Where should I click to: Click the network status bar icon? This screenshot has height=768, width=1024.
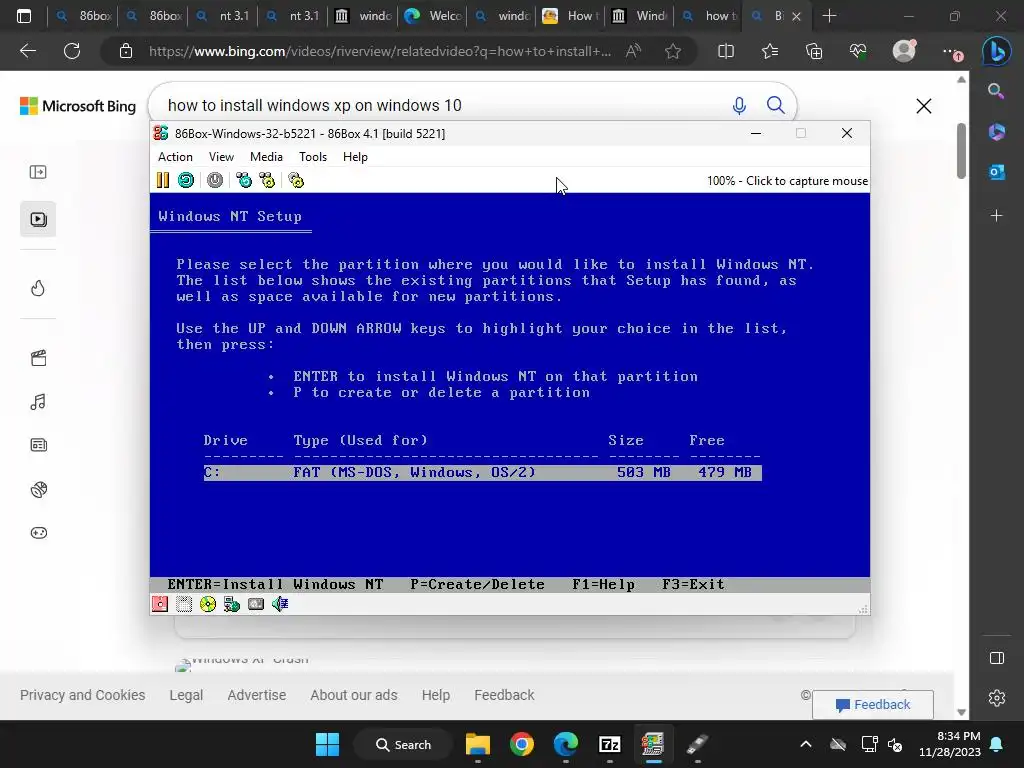[x=232, y=604]
